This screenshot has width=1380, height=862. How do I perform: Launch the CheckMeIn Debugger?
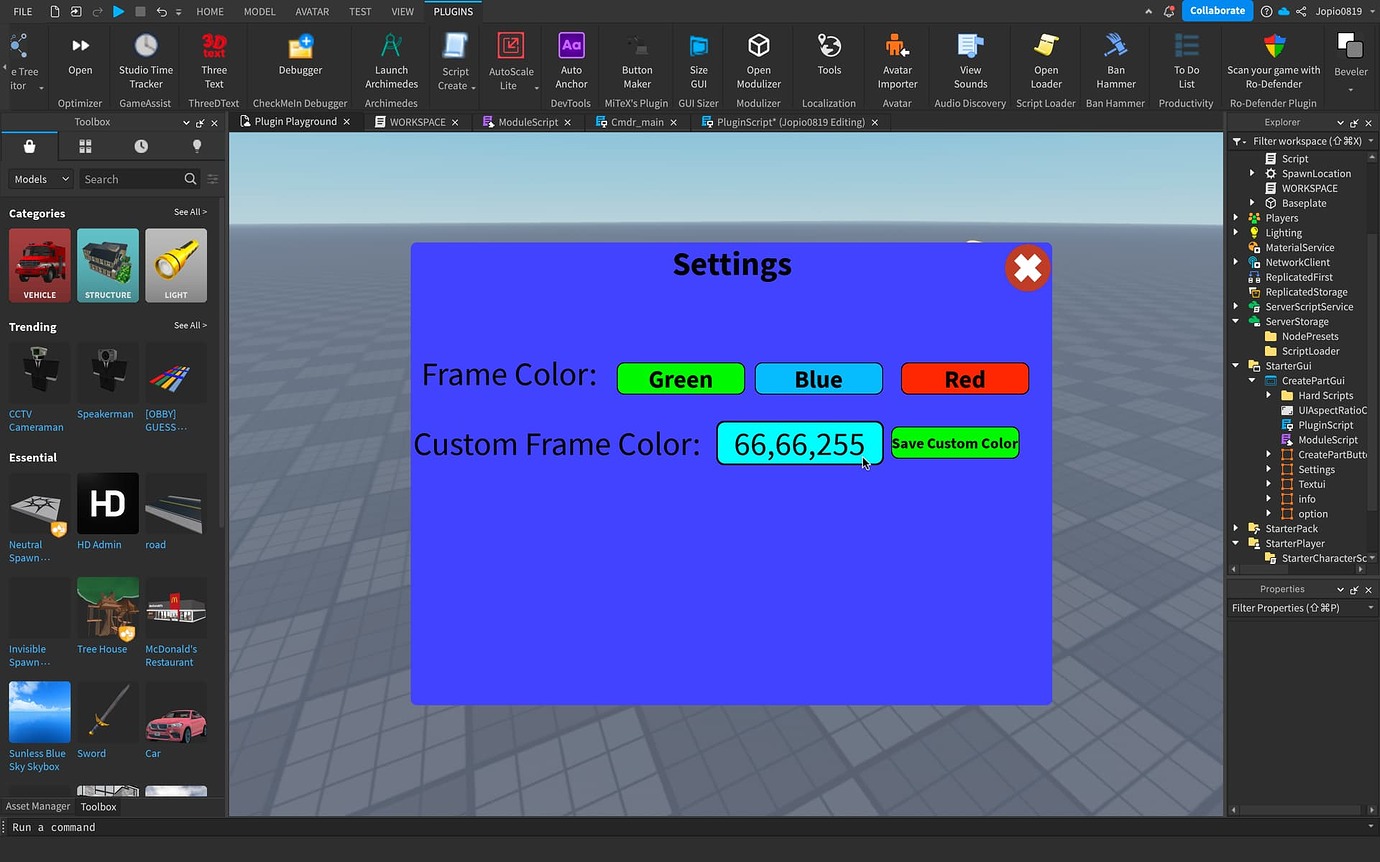pyautogui.click(x=300, y=60)
